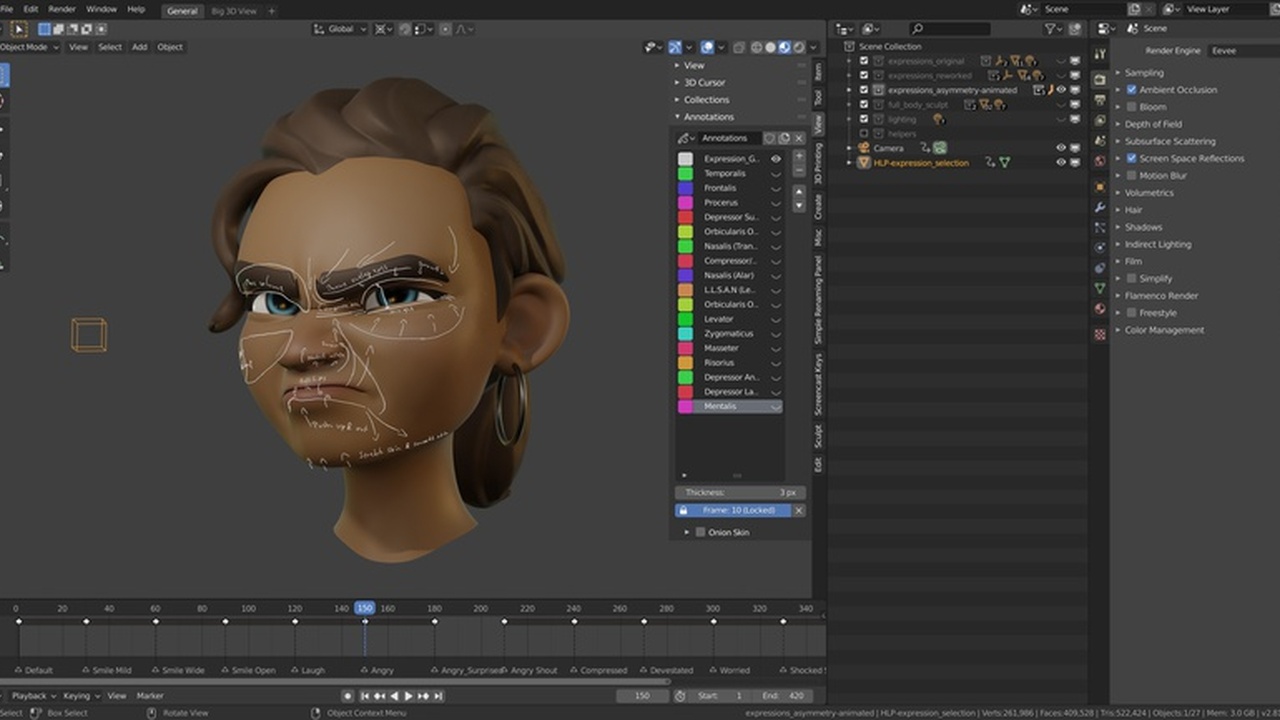Click the Mentalis magenta color swatch
The width and height of the screenshot is (1280, 720).
(685, 407)
